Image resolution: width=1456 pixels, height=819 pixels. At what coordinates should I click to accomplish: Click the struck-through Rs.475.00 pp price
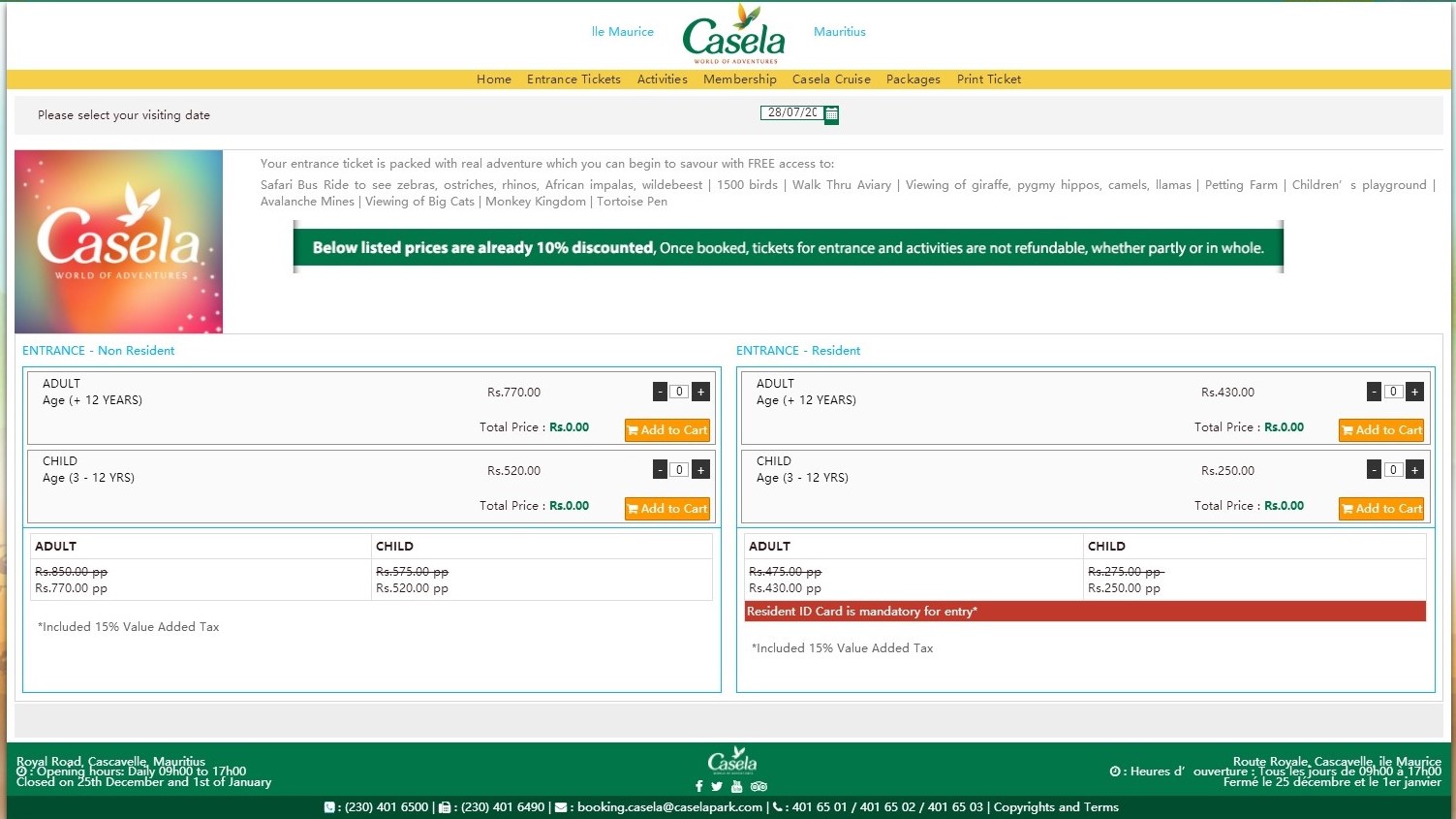785,572
